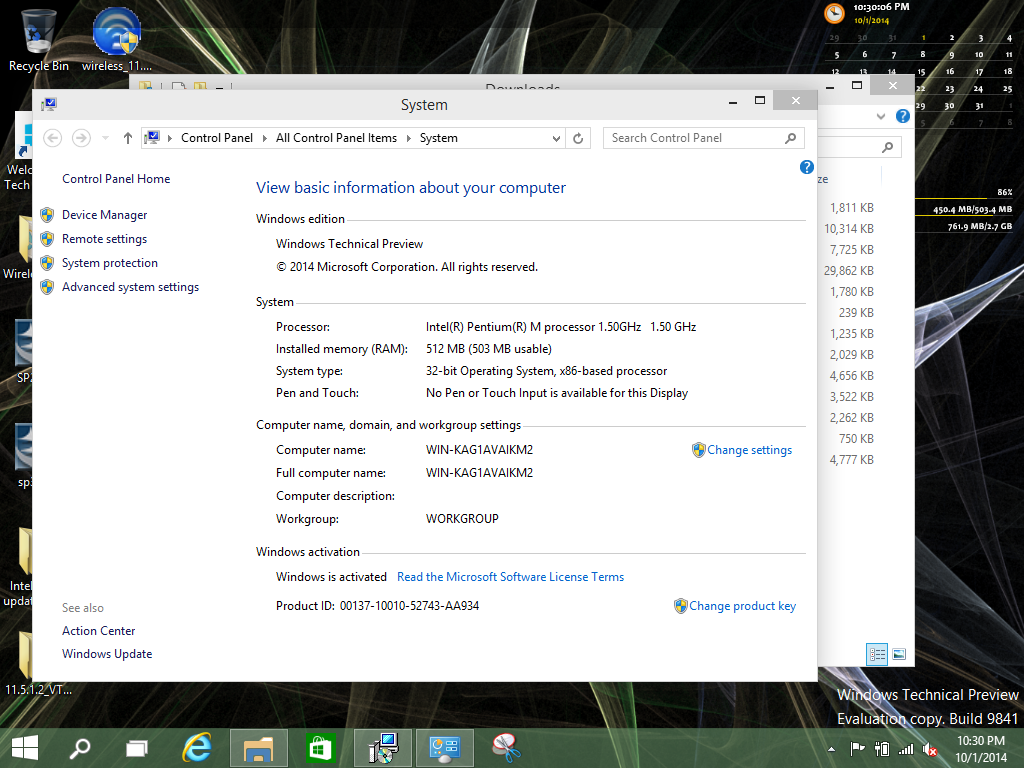Click the network signal tray icon
The width and height of the screenshot is (1024, 768).
pos(906,748)
